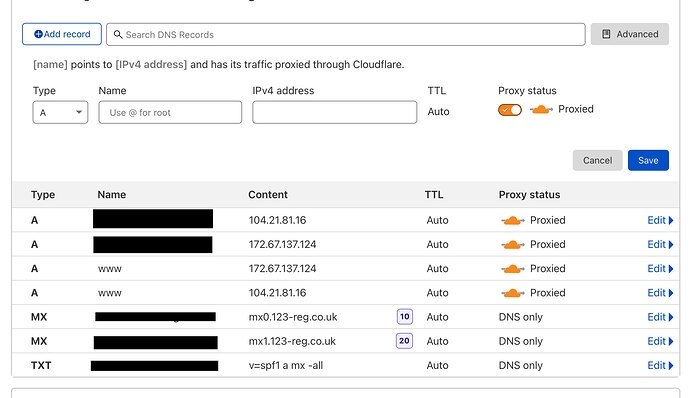
Task: Click the search magnifier icon
Action: (118, 34)
